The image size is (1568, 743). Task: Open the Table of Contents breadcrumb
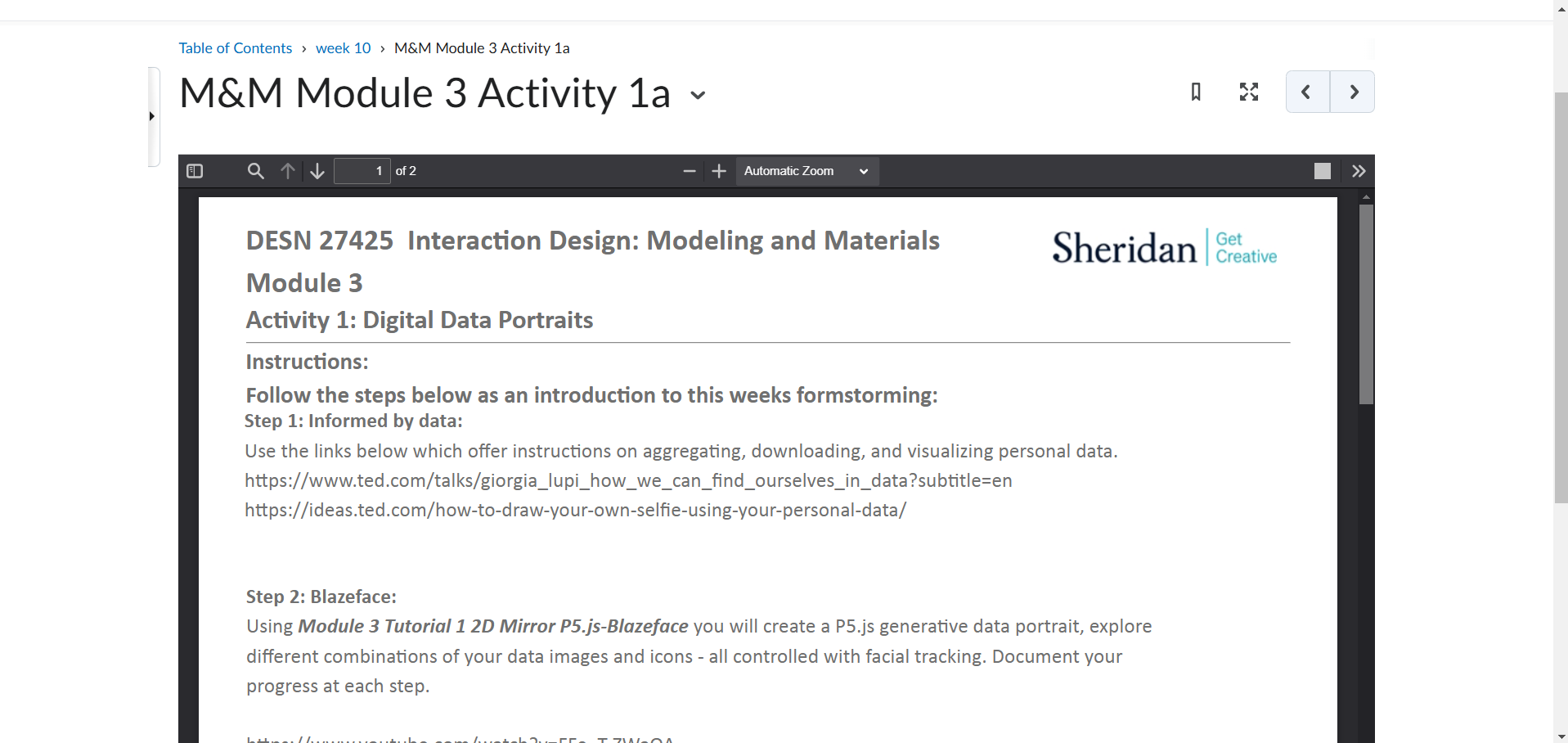235,47
